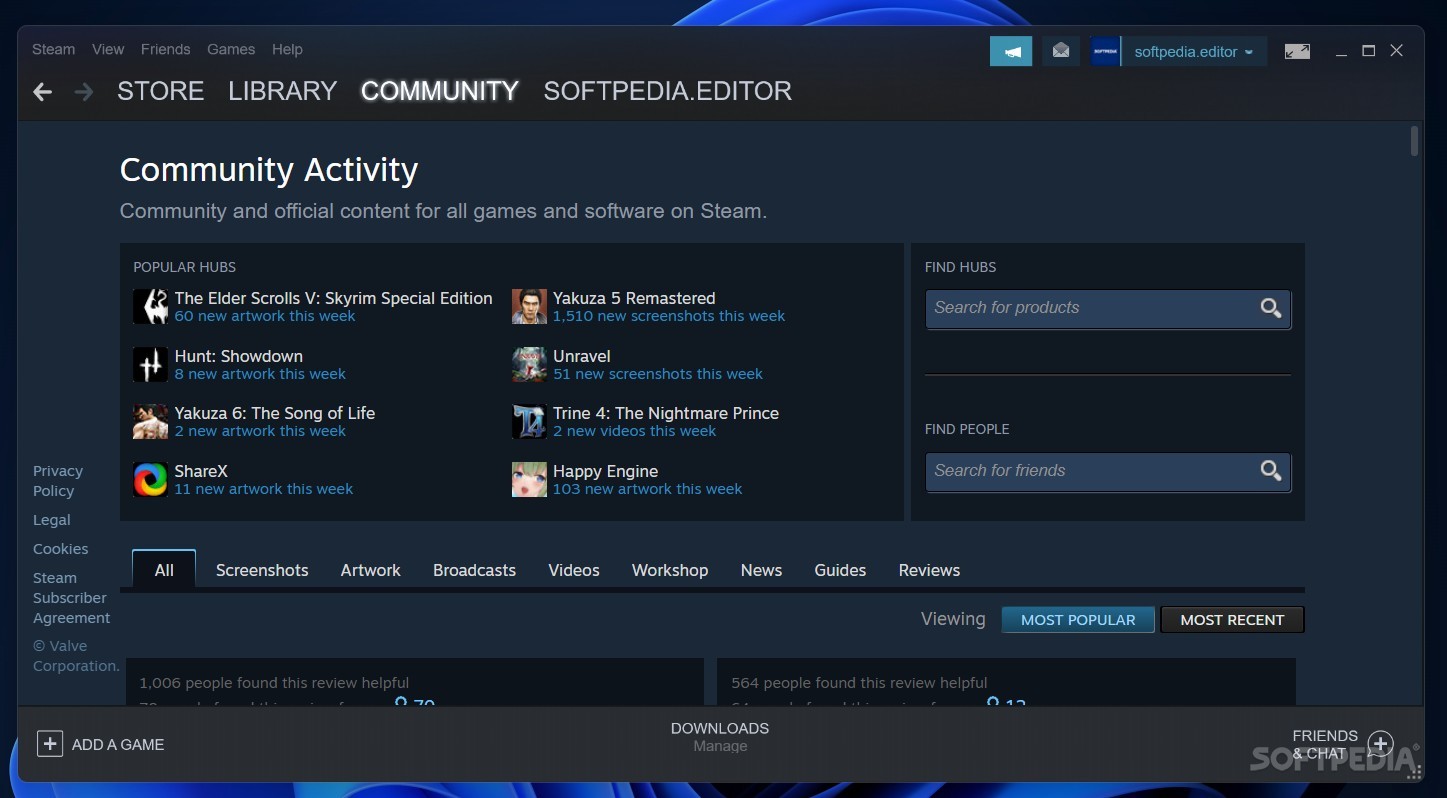Open the Games menu

click(231, 49)
